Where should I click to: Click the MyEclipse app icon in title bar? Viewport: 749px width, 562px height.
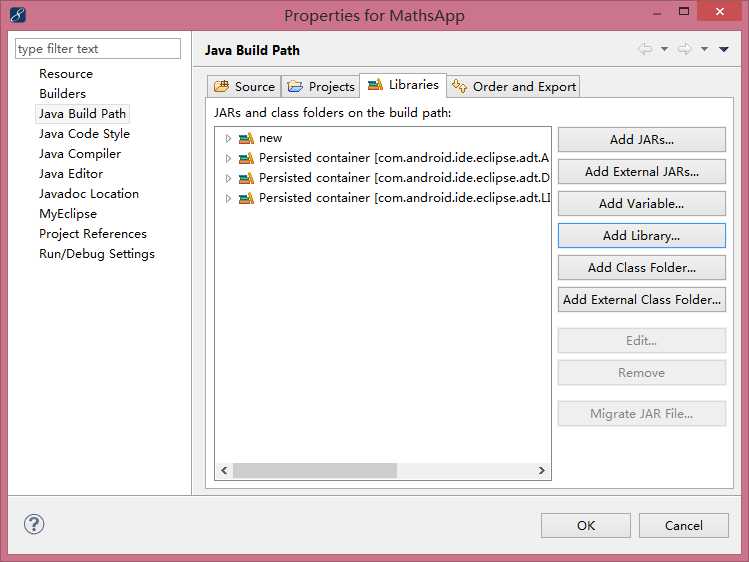(x=18, y=15)
